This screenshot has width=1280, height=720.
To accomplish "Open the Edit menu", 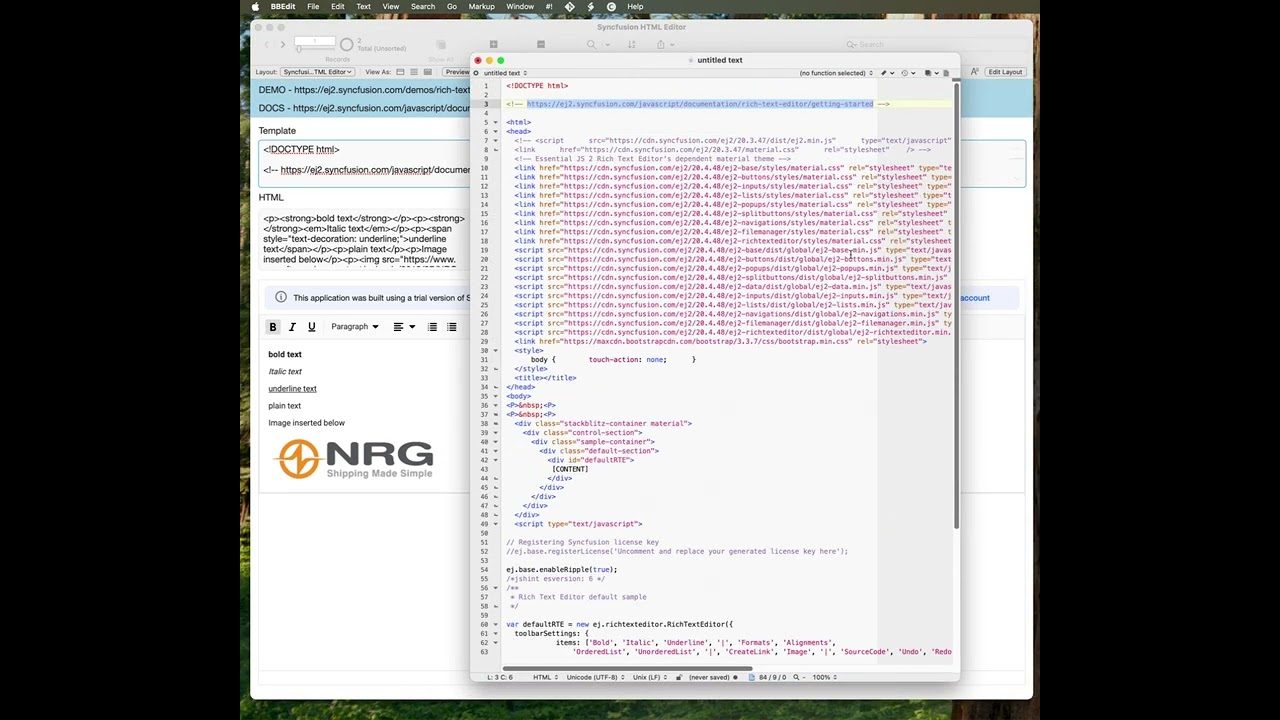I will (338, 6).
